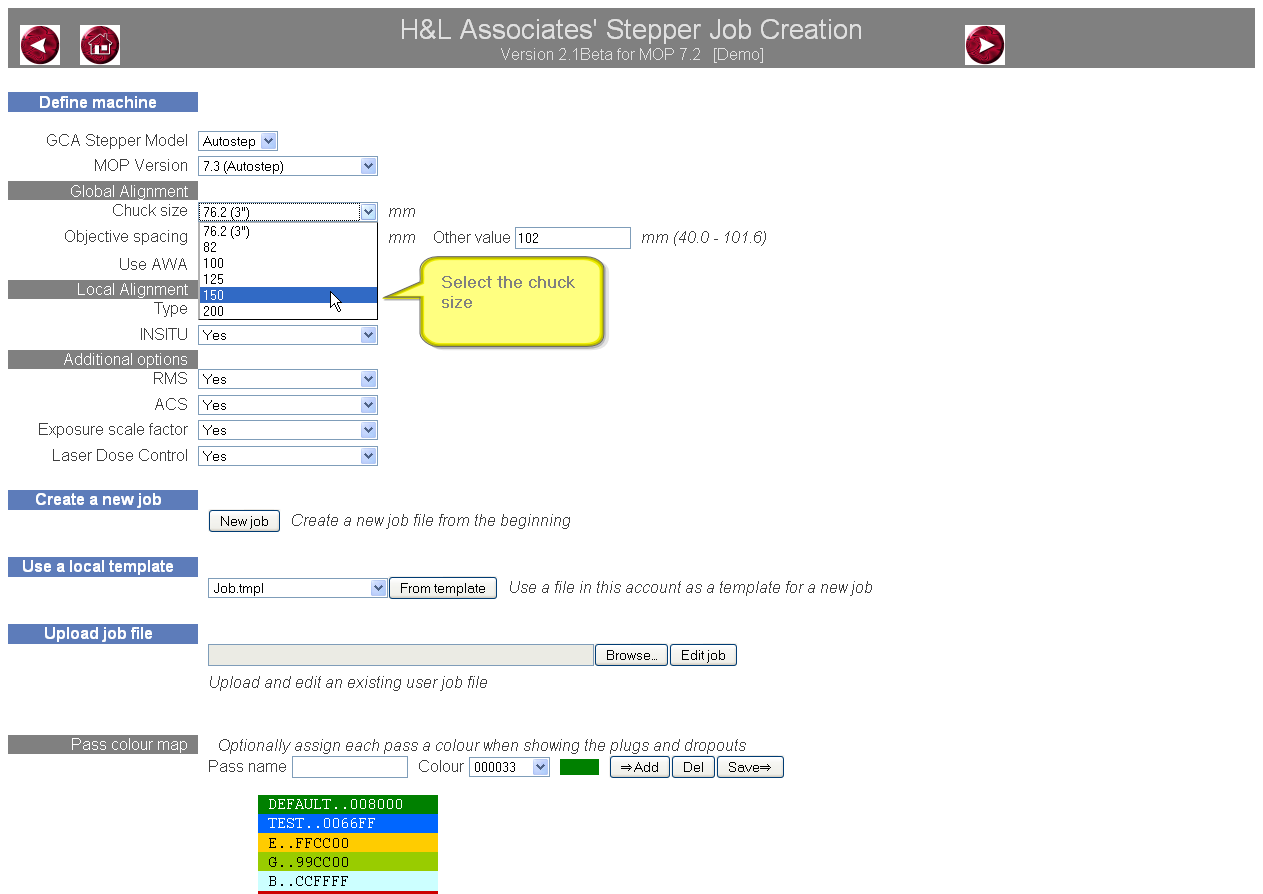
Task: Click the upload job file path field
Action: (x=401, y=655)
